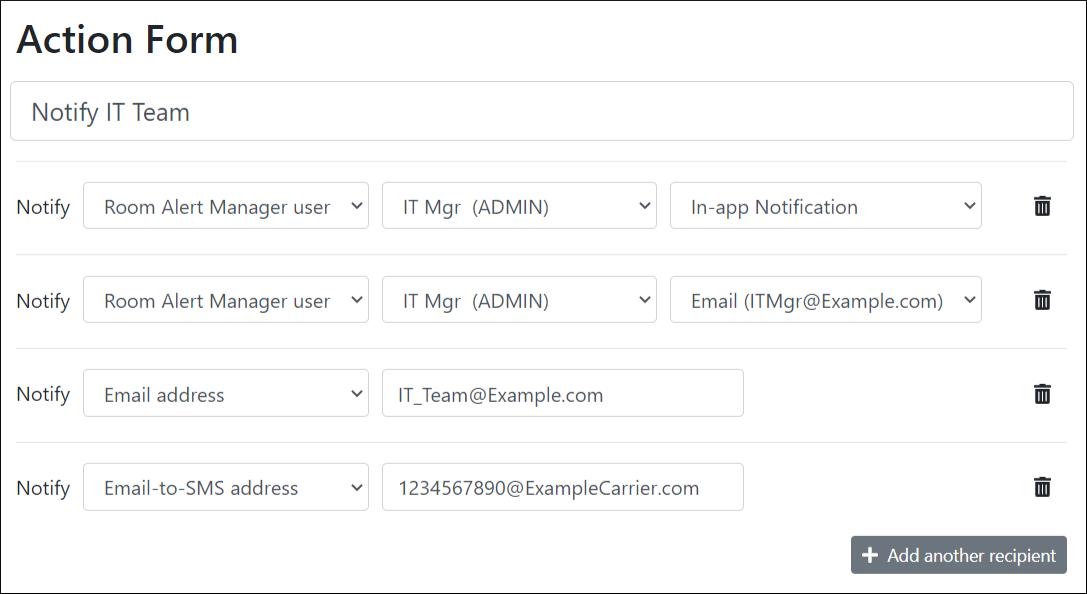This screenshot has width=1087, height=594.
Task: Remove the IT_Team@Example.com recipient via trash icon
Action: (1042, 394)
